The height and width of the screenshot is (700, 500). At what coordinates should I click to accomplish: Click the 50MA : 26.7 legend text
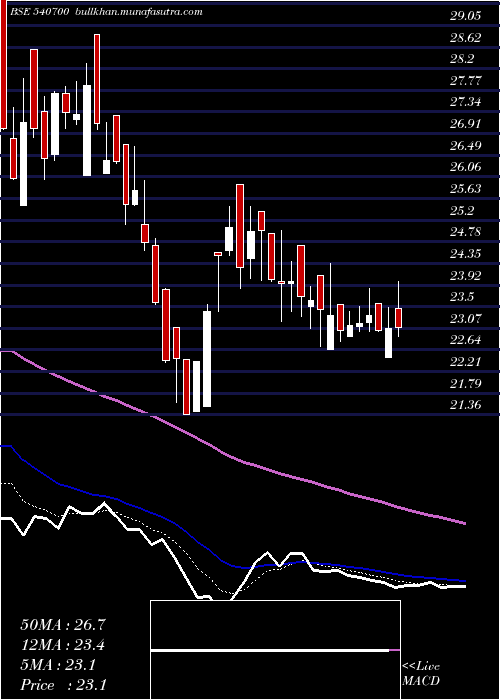pos(63,625)
